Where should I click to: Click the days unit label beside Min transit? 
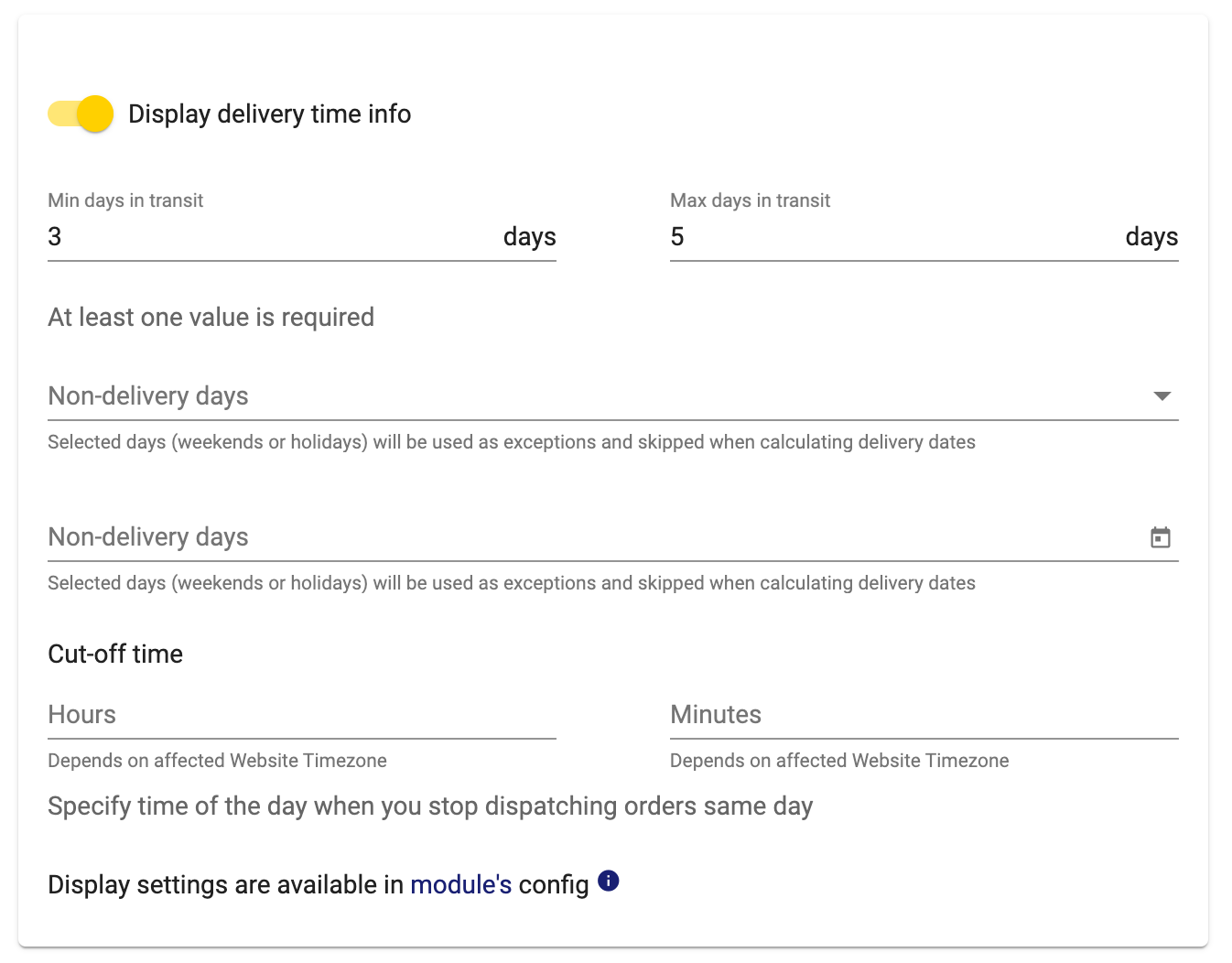[x=530, y=237]
